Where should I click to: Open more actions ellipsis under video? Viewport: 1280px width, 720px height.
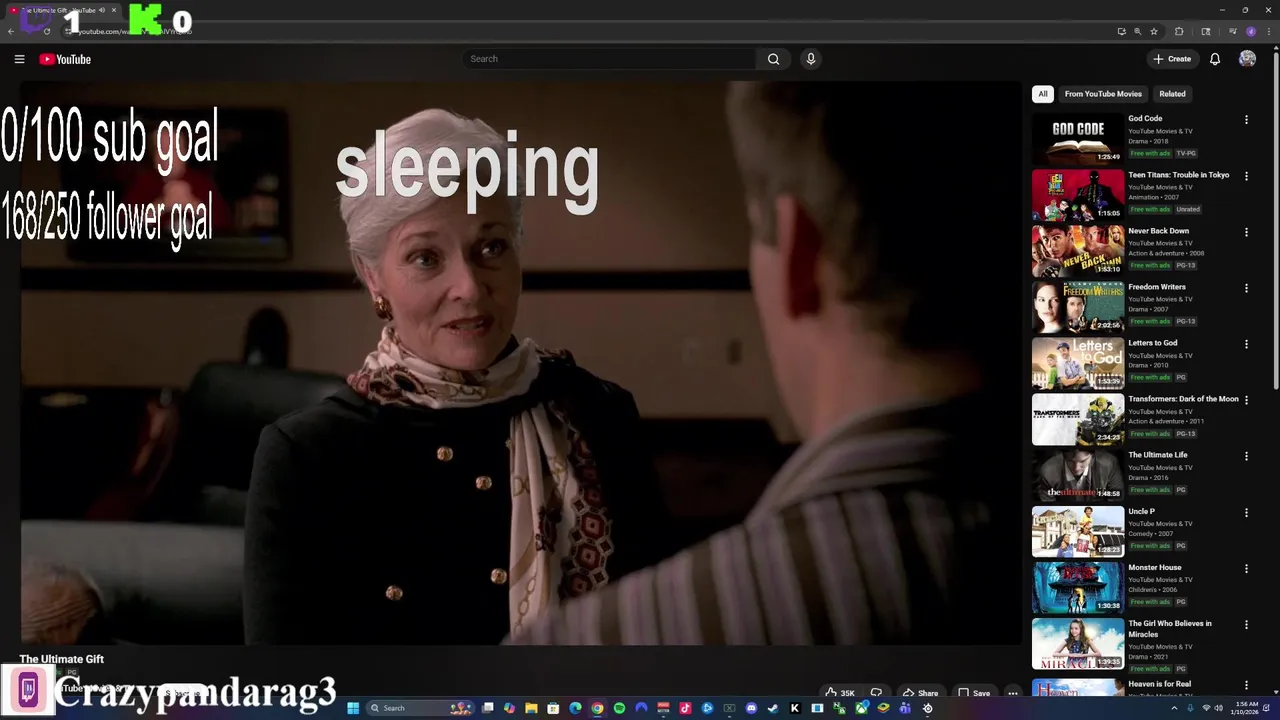tap(1012, 693)
